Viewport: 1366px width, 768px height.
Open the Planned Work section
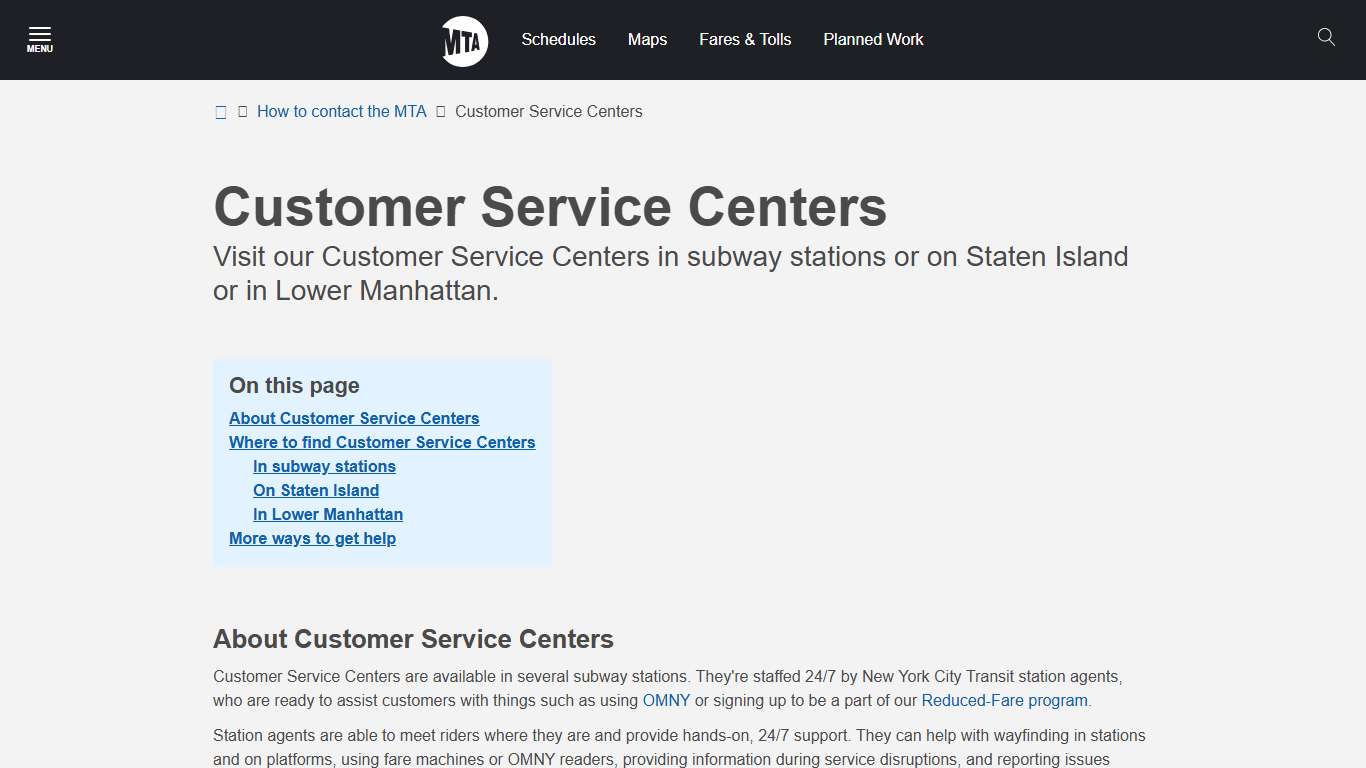point(872,39)
